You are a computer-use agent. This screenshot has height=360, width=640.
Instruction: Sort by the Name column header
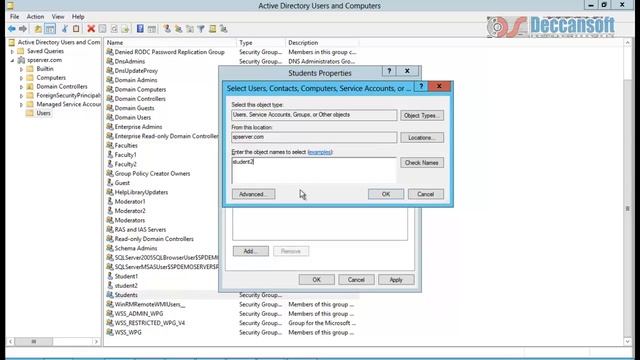pyautogui.click(x=171, y=42)
